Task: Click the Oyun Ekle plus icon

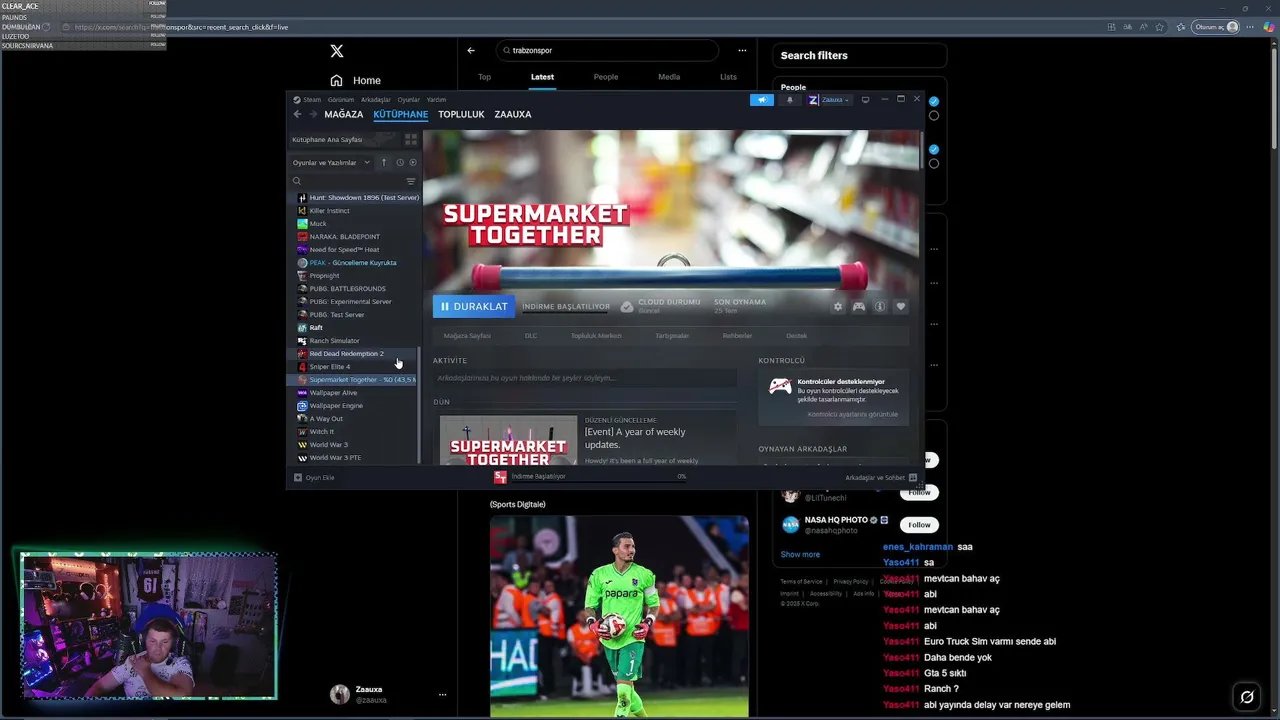Action: point(298,478)
